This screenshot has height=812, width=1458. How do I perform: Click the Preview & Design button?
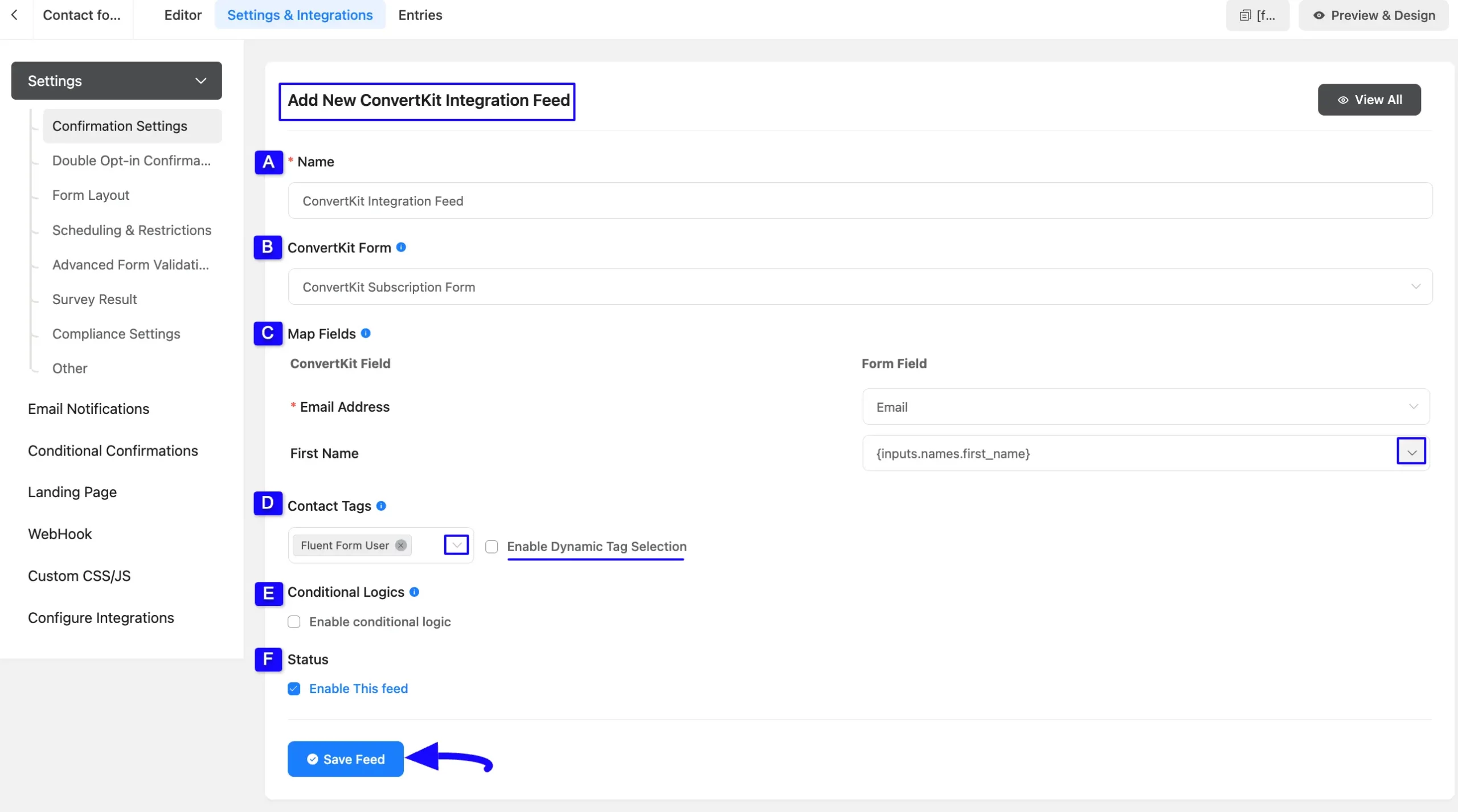pos(1374,16)
